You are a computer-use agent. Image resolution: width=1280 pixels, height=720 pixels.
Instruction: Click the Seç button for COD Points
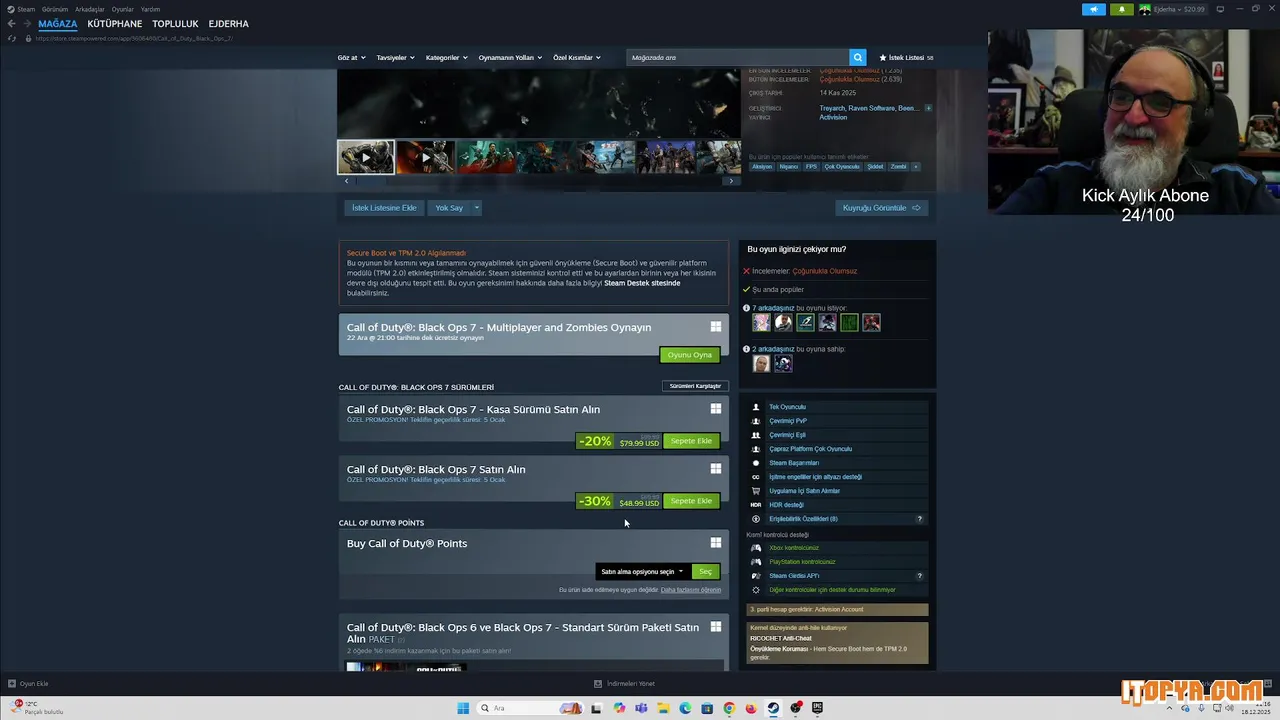click(x=705, y=572)
